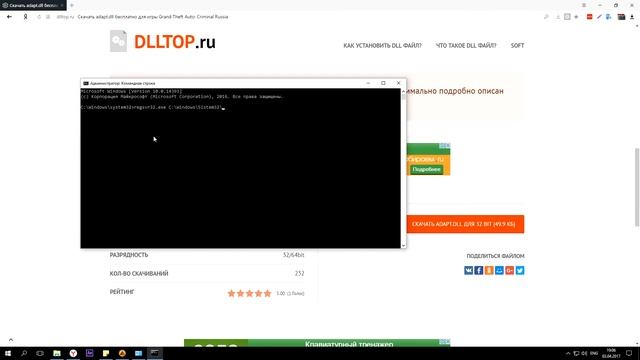The height and width of the screenshot is (360, 640).
Task: Open the black clapperboard extension in browser toolbar
Action: (x=621, y=17)
